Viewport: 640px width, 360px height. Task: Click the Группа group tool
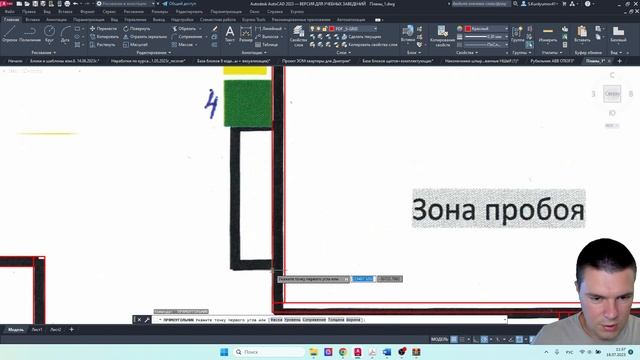[x=517, y=34]
